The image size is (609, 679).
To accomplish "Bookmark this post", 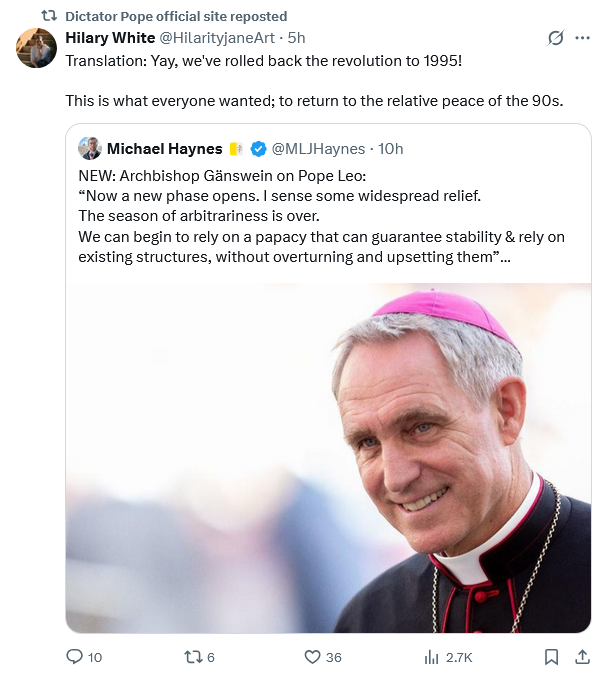I will point(551,657).
